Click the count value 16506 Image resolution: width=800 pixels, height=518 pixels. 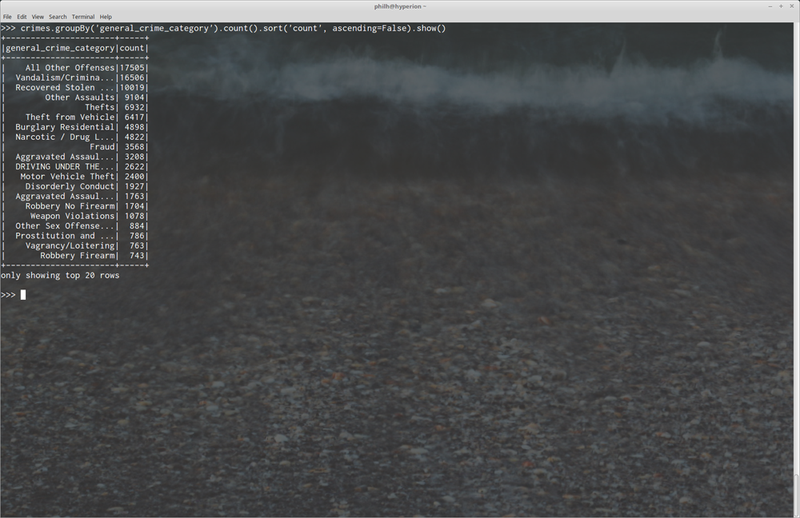pos(132,78)
